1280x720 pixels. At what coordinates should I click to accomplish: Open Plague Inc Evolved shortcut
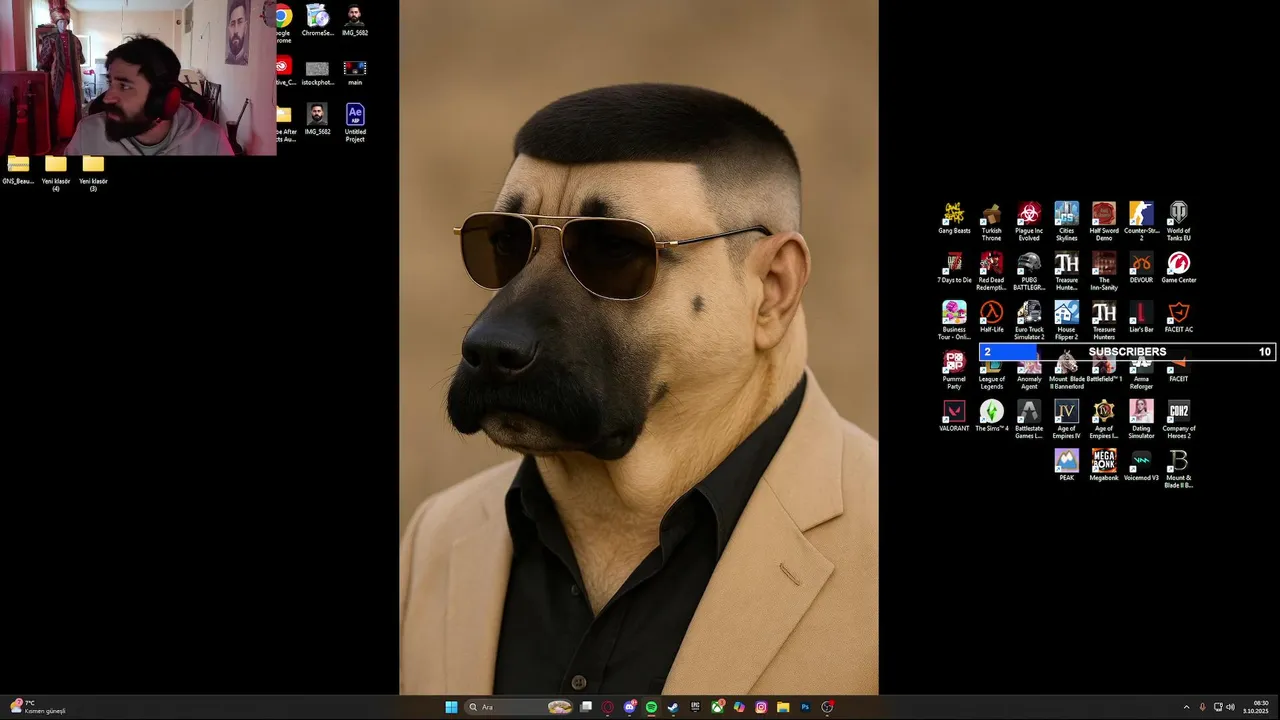(1029, 220)
